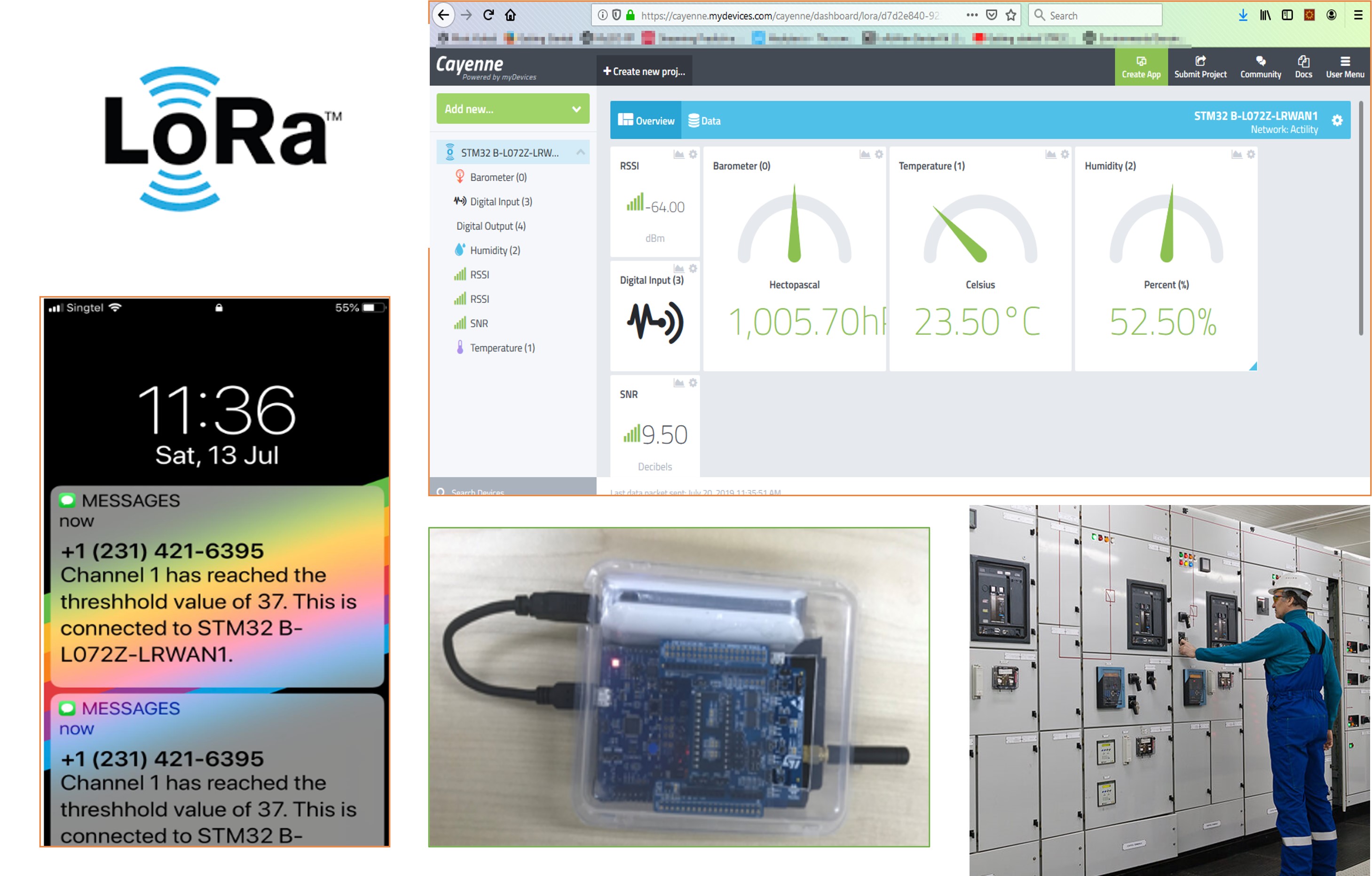The image size is (1372, 876).
Task: Go to the browser home page
Action: [511, 15]
